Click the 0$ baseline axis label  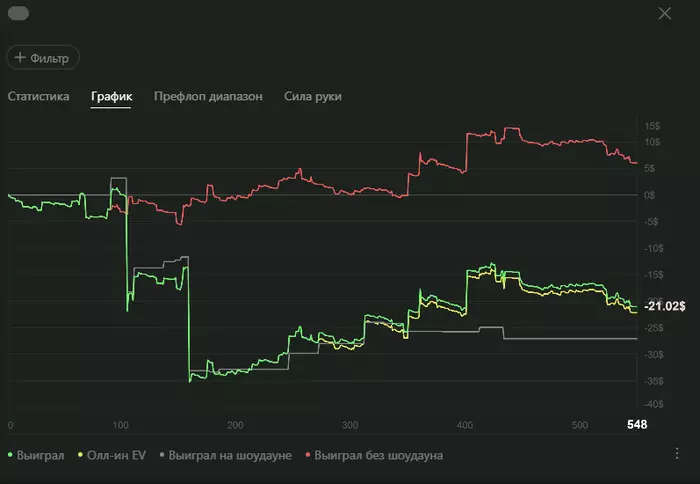click(650, 195)
